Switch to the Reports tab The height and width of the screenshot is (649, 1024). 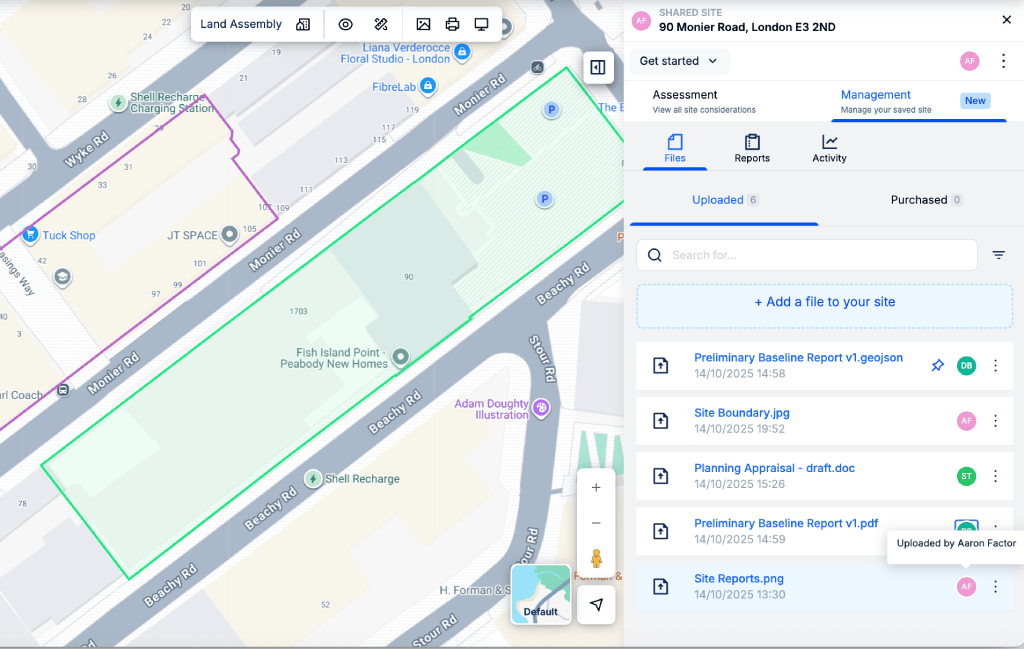click(752, 148)
